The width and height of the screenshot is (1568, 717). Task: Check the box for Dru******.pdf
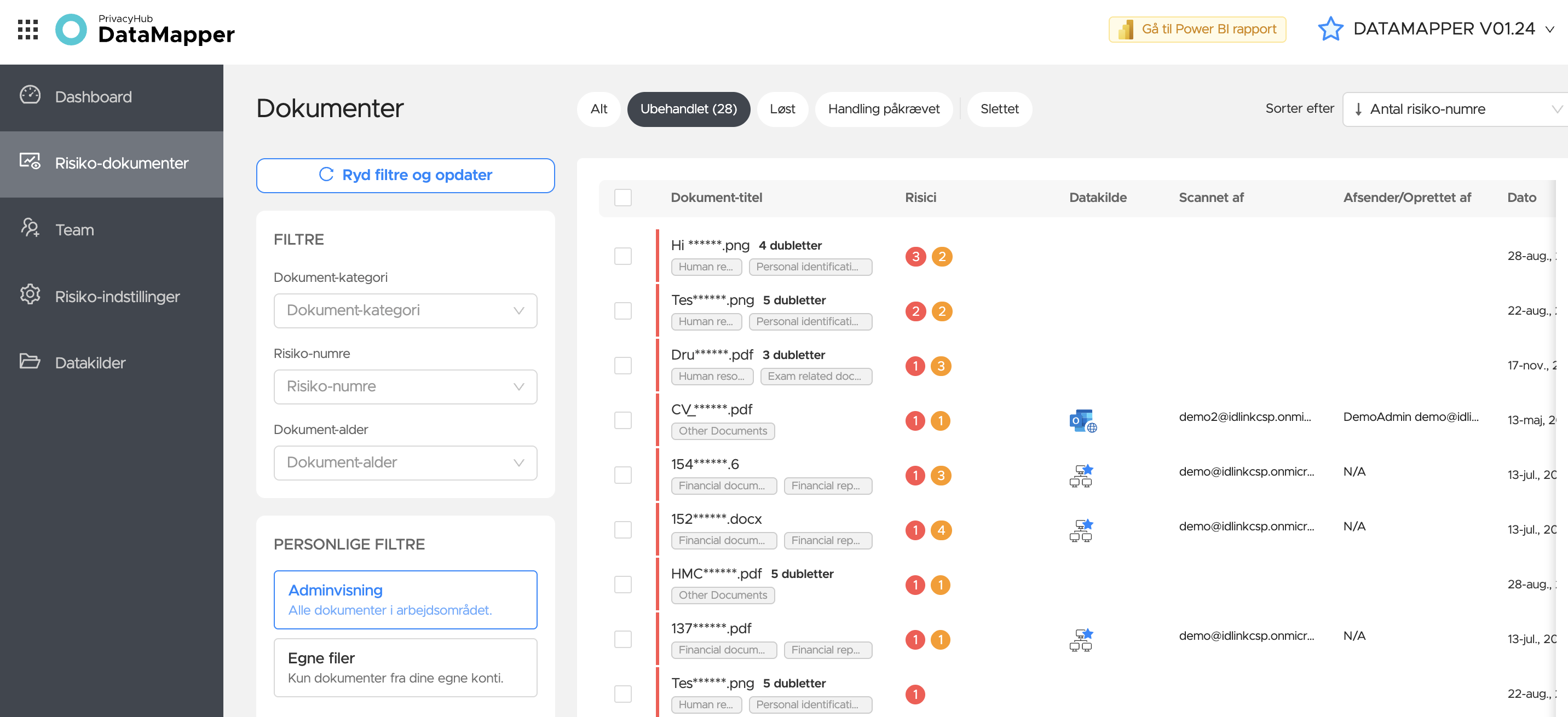click(622, 366)
